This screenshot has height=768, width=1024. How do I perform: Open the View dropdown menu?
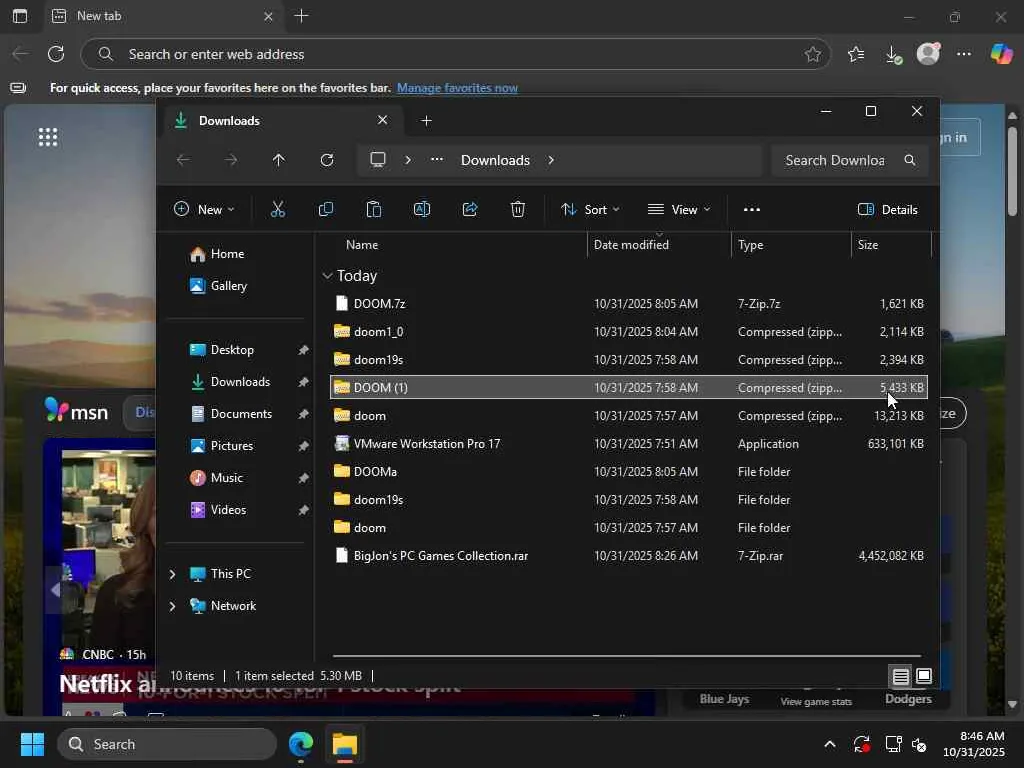click(679, 210)
